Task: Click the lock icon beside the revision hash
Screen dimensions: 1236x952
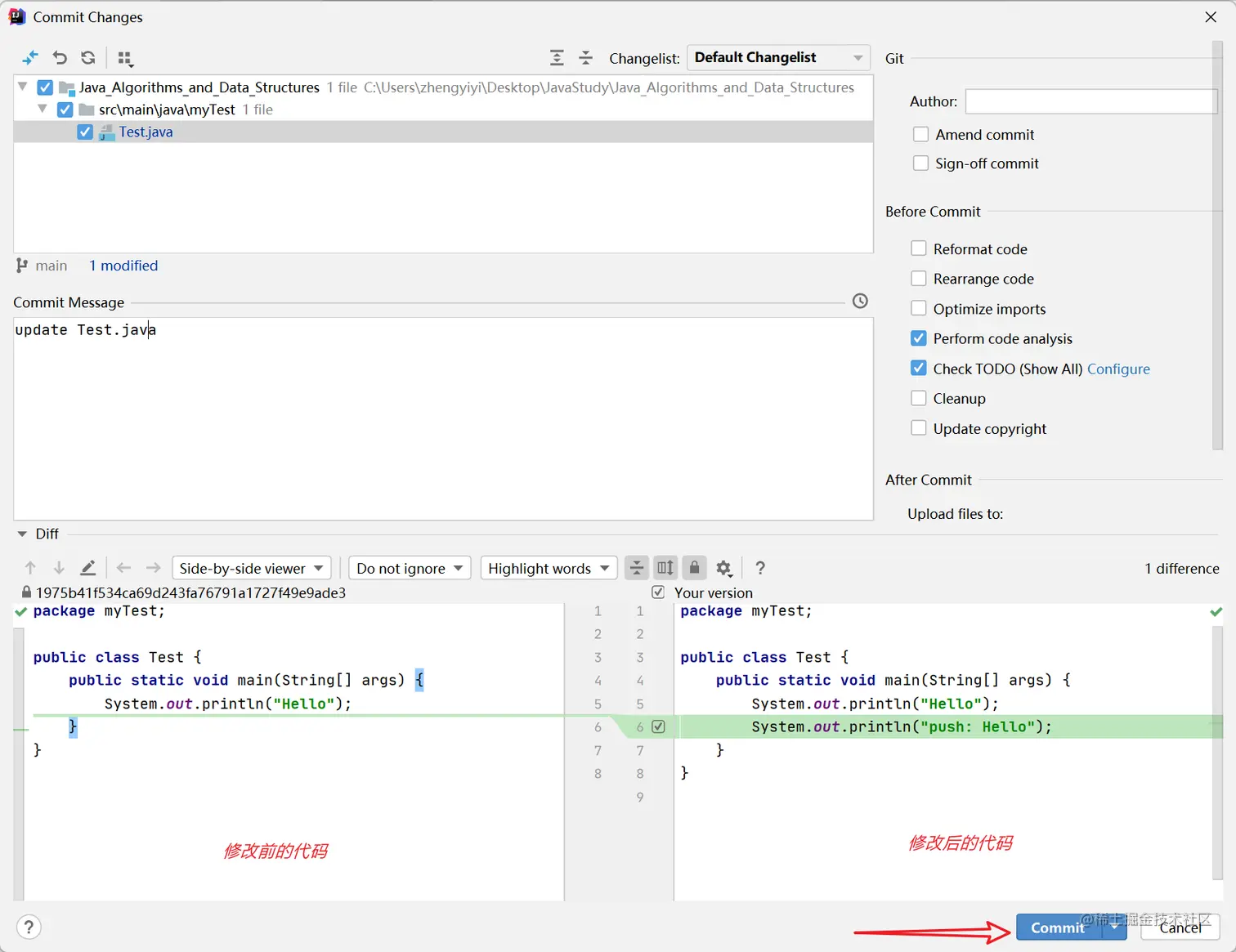Action: point(26,592)
